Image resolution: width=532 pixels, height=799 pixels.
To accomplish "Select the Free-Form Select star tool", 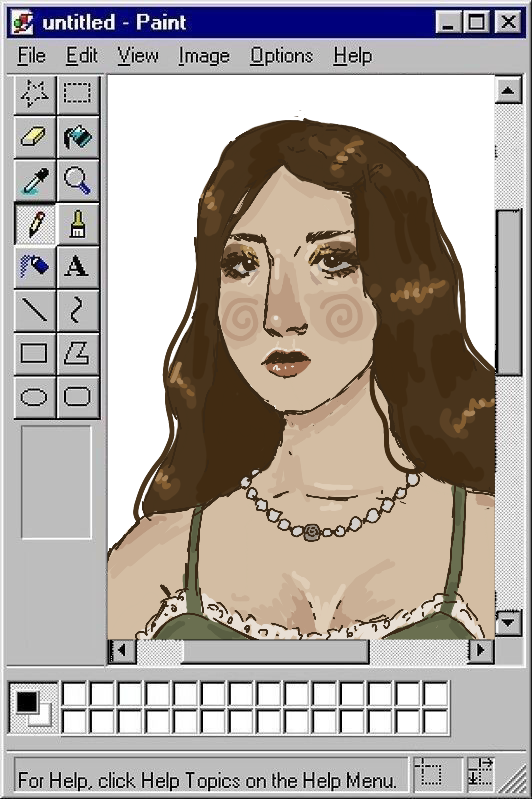I will (35, 94).
